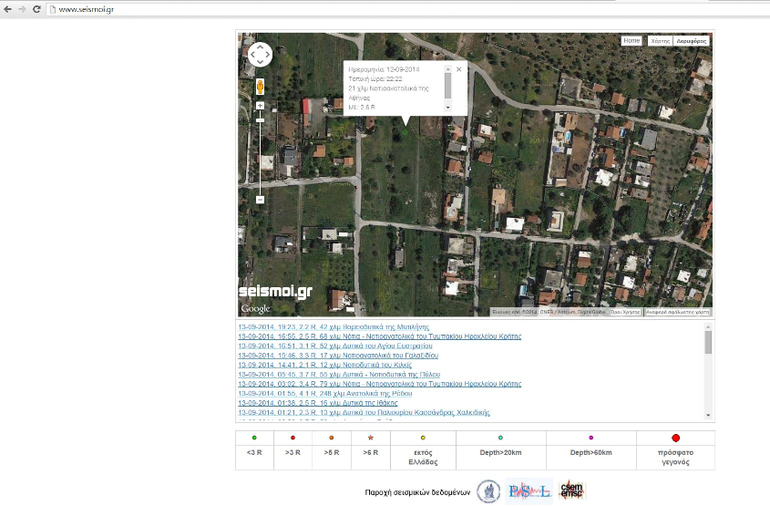The width and height of the screenshot is (770, 506).
Task: Click the map pan control wheel
Action: point(259,54)
